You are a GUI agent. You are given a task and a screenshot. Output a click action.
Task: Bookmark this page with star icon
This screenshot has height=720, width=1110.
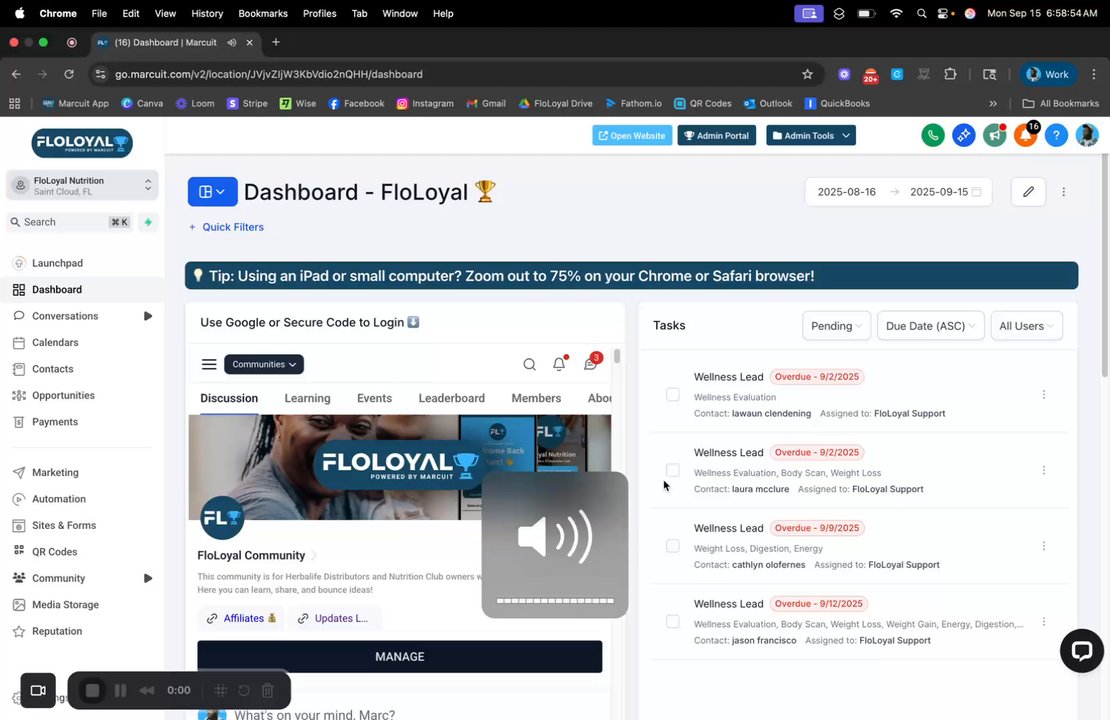807,74
